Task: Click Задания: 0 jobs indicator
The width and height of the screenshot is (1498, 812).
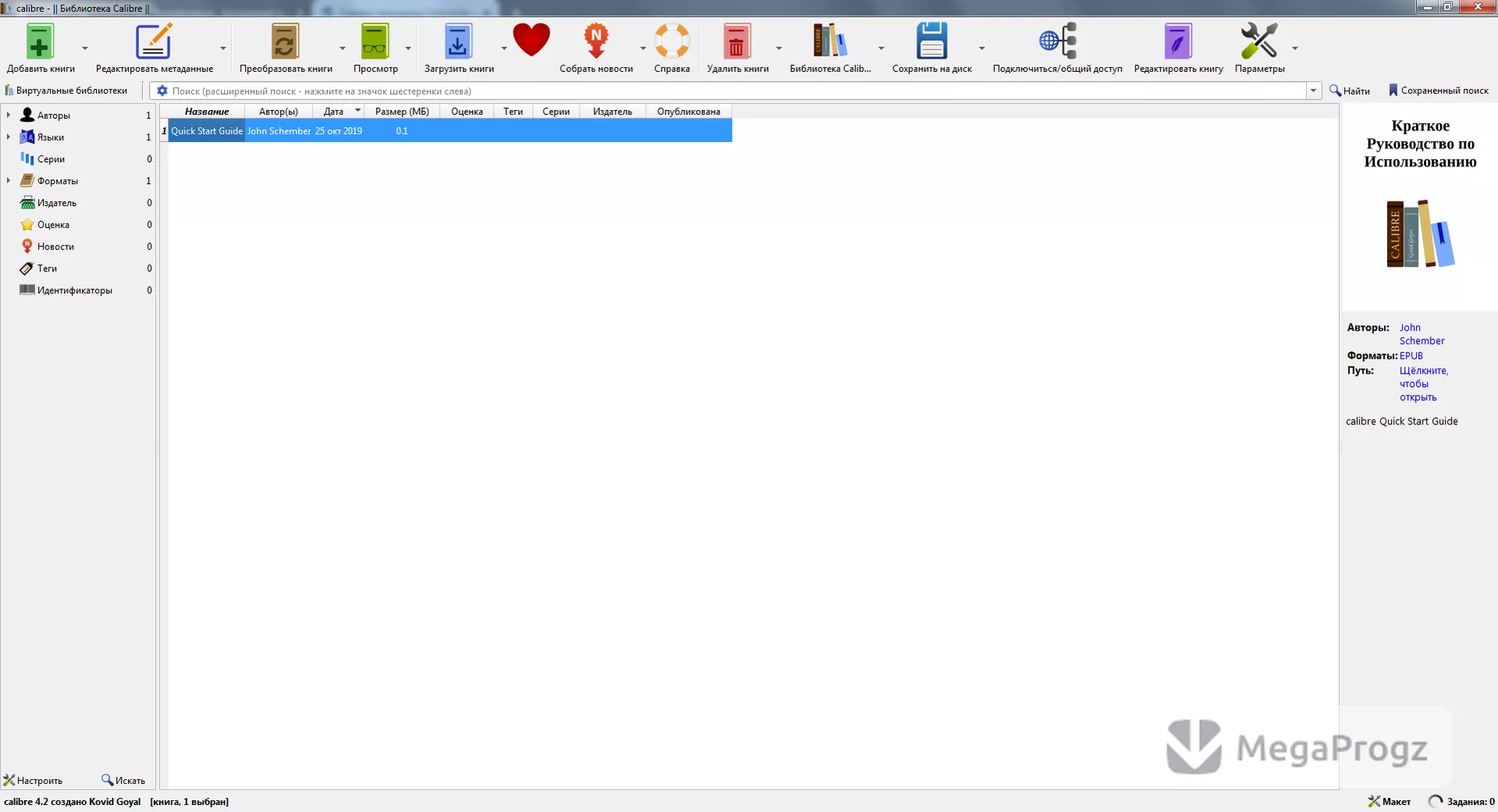Action: [1461, 801]
